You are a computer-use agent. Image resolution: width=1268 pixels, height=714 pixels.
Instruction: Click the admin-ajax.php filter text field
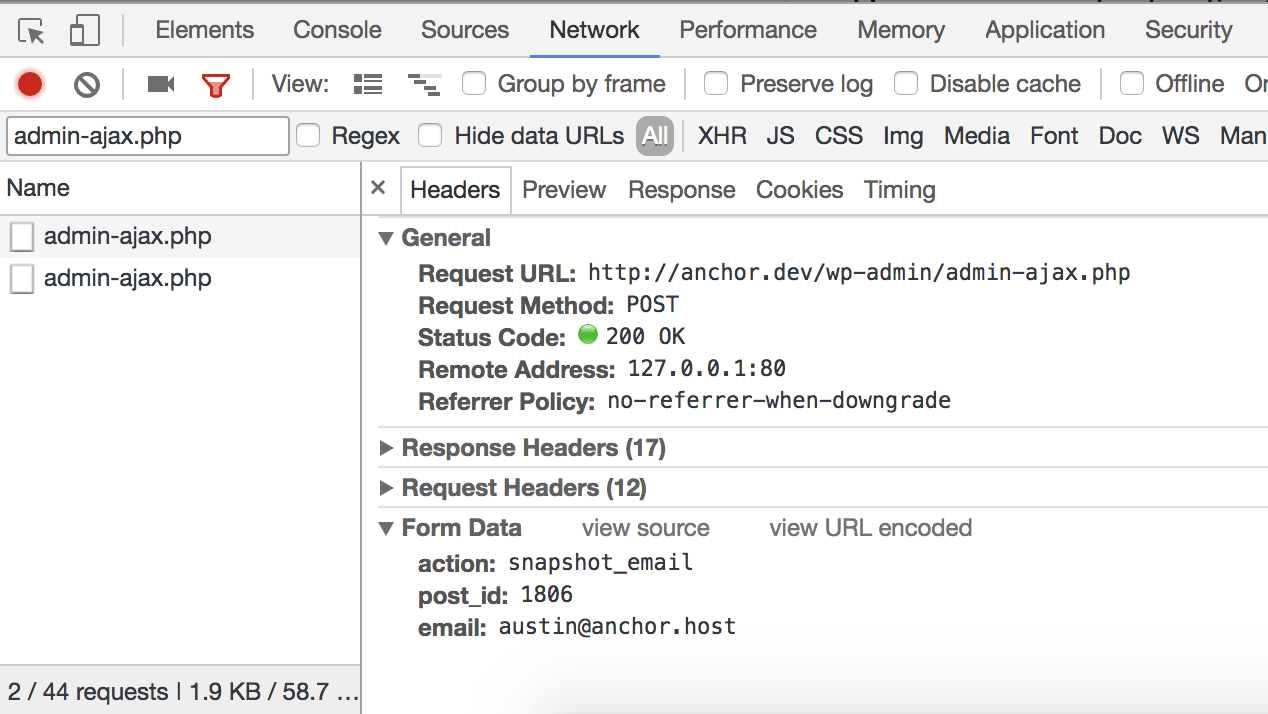tap(147, 136)
